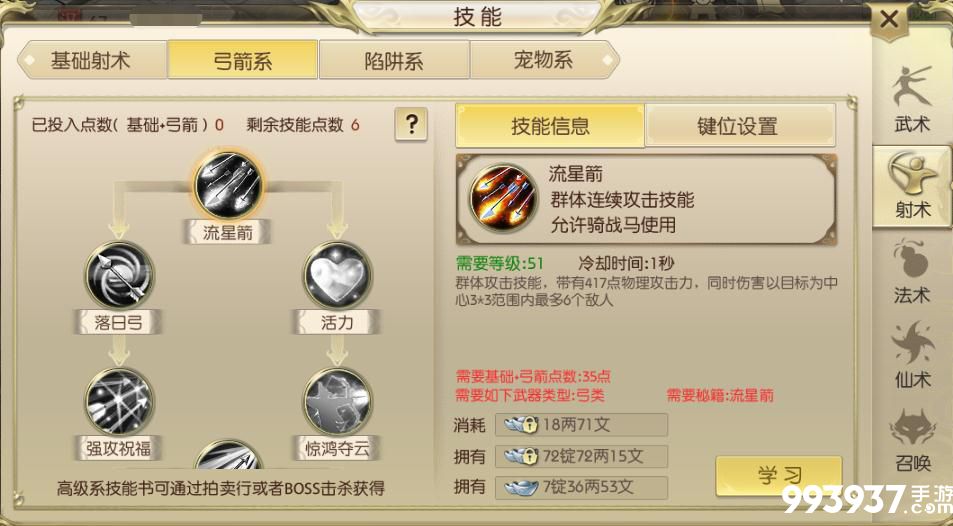Switch to the 陷阱系 tab
The height and width of the screenshot is (526, 953).
(394, 60)
